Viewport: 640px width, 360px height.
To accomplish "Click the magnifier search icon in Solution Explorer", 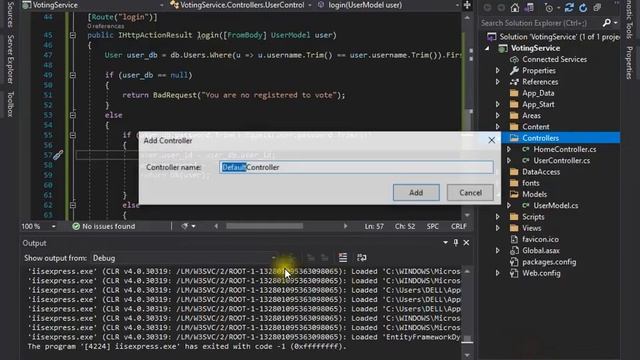I will pyautogui.click(x=607, y=23).
